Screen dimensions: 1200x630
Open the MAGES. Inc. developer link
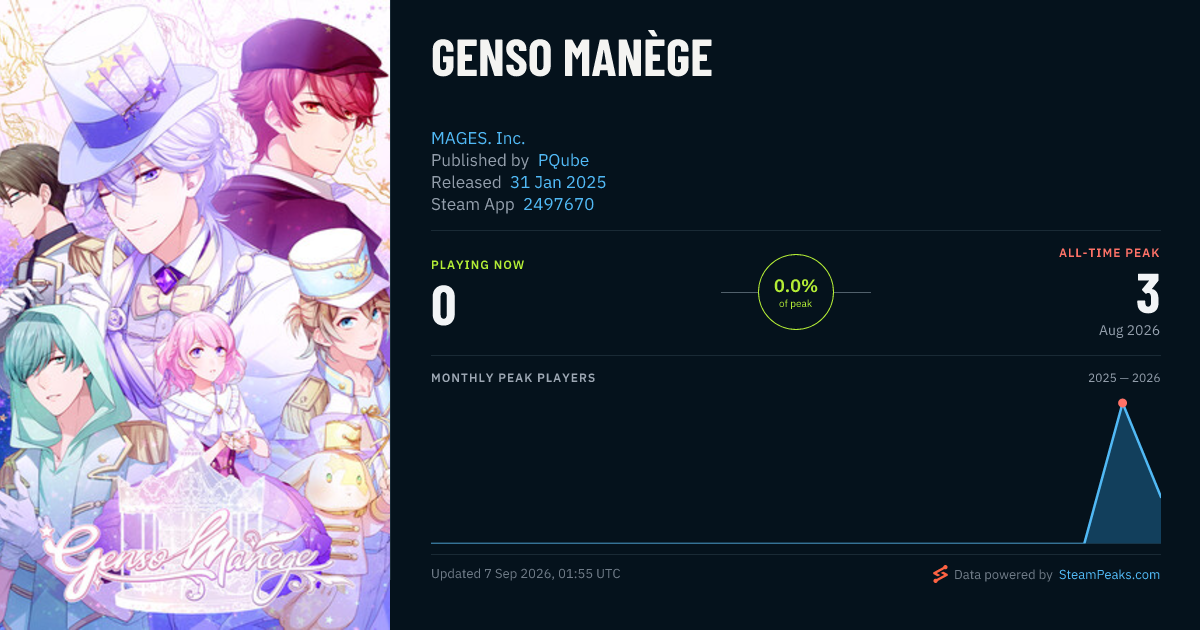coord(478,138)
